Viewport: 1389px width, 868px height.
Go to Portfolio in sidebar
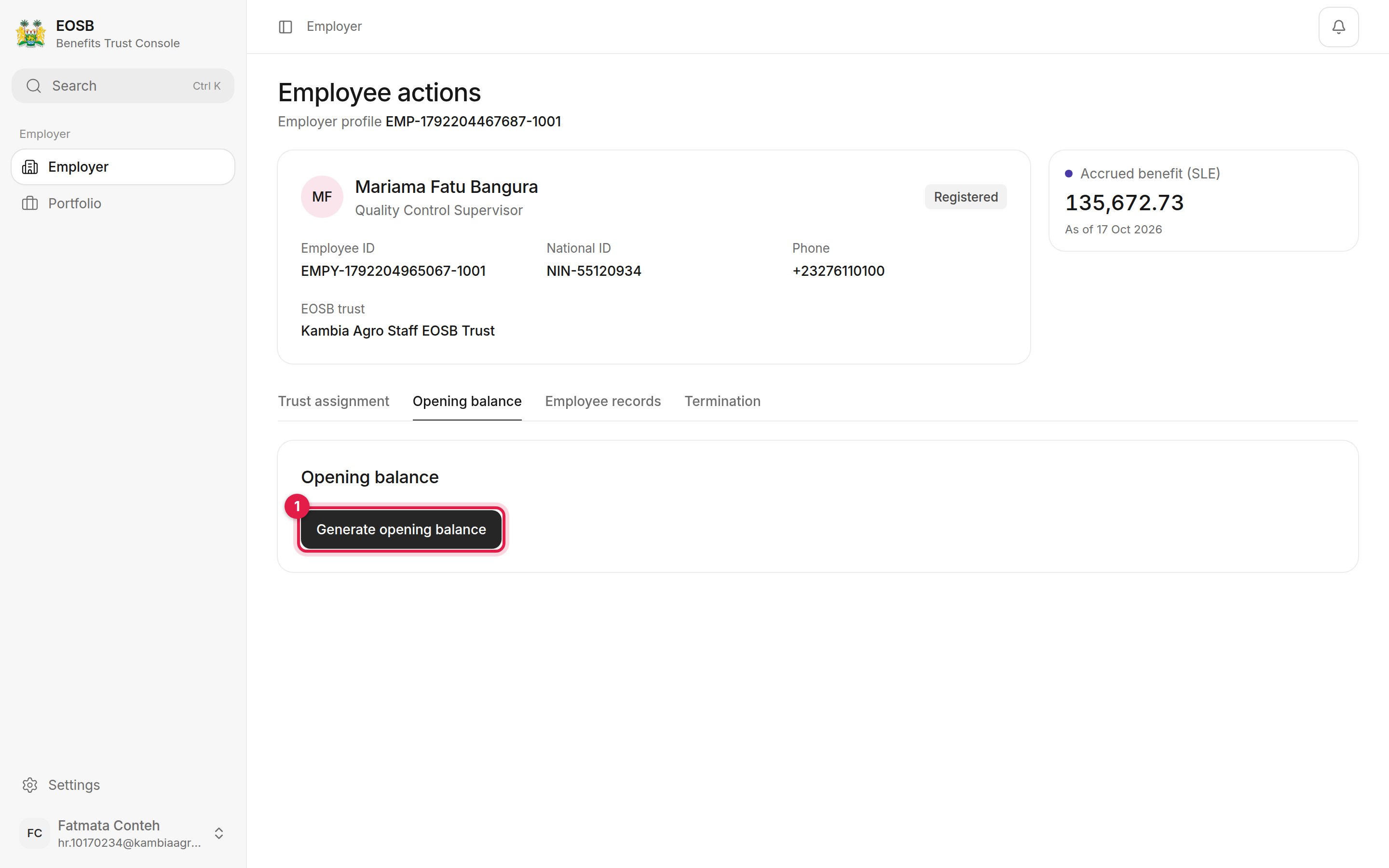tap(123, 203)
